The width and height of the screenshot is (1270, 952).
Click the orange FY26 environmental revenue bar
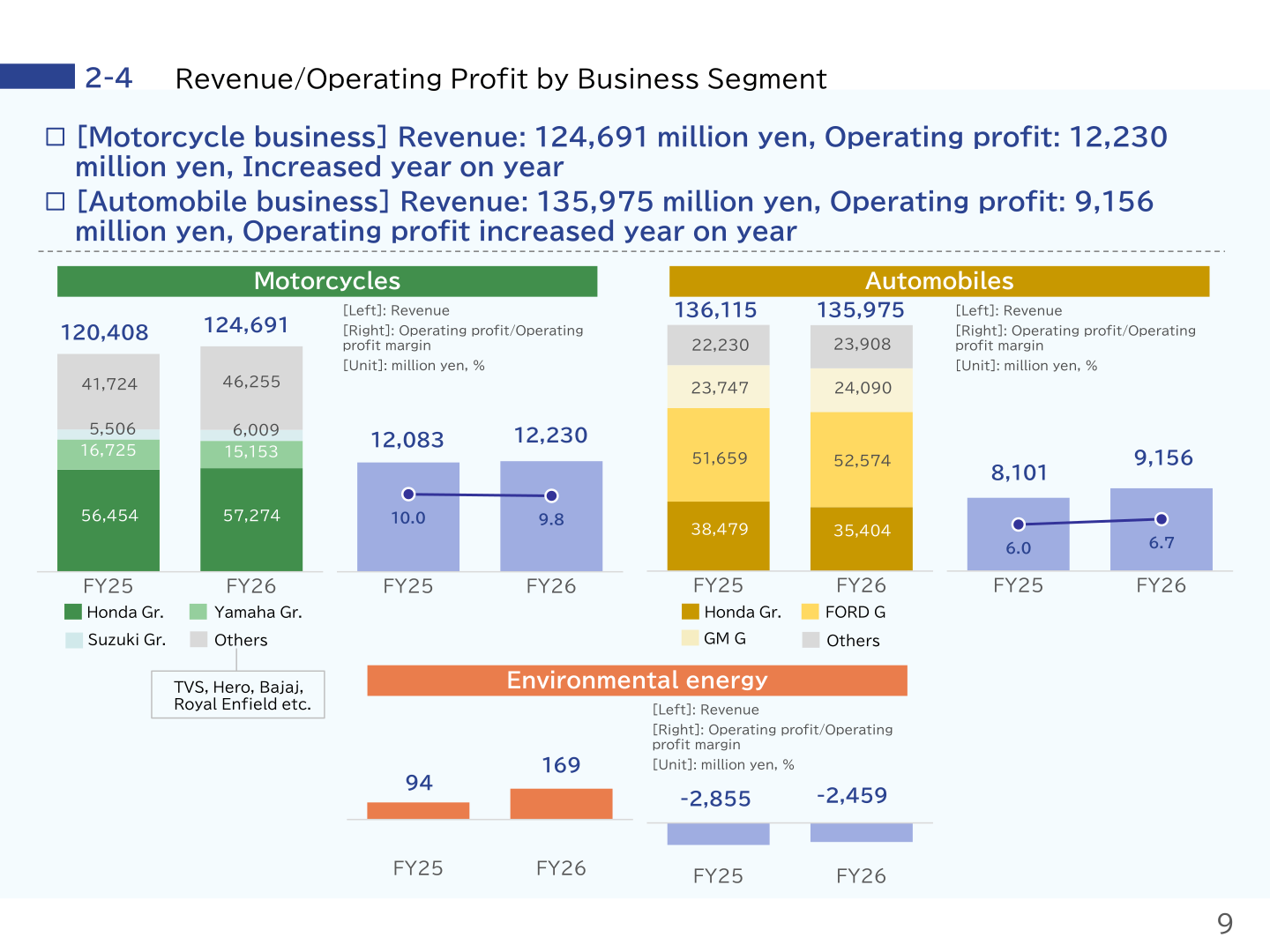(561, 804)
